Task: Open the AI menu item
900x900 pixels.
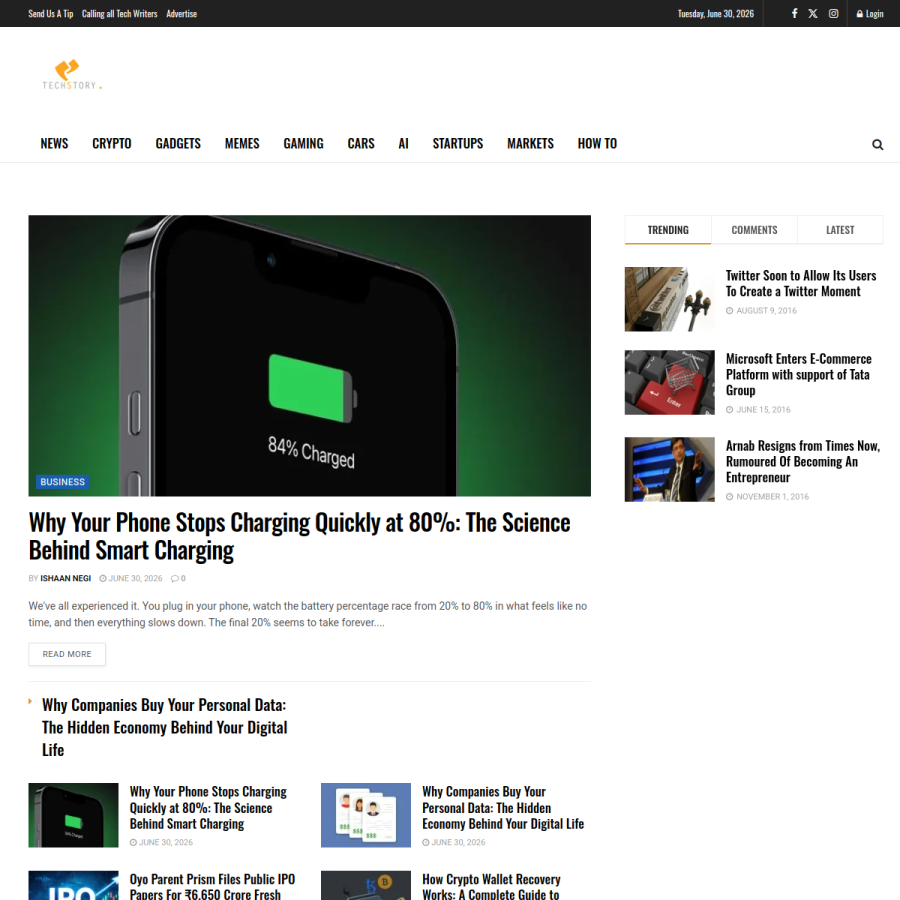Action: click(404, 143)
